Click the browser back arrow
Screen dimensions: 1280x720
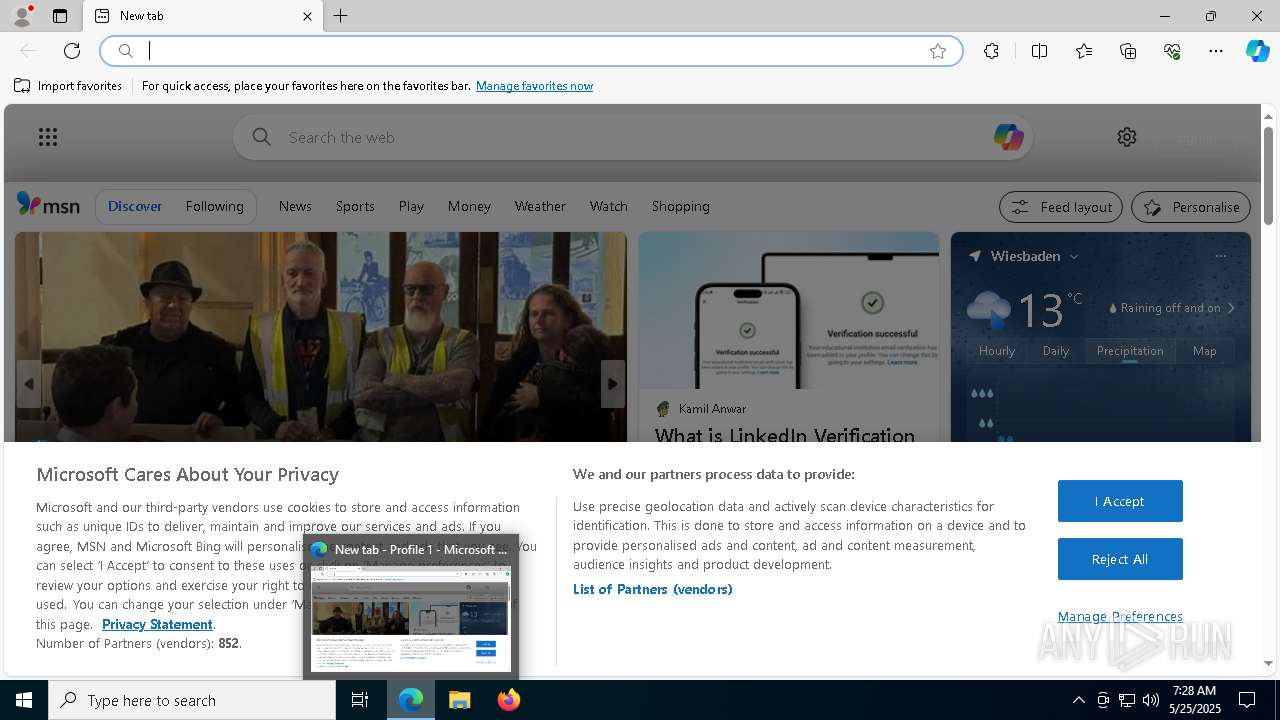pos(28,51)
